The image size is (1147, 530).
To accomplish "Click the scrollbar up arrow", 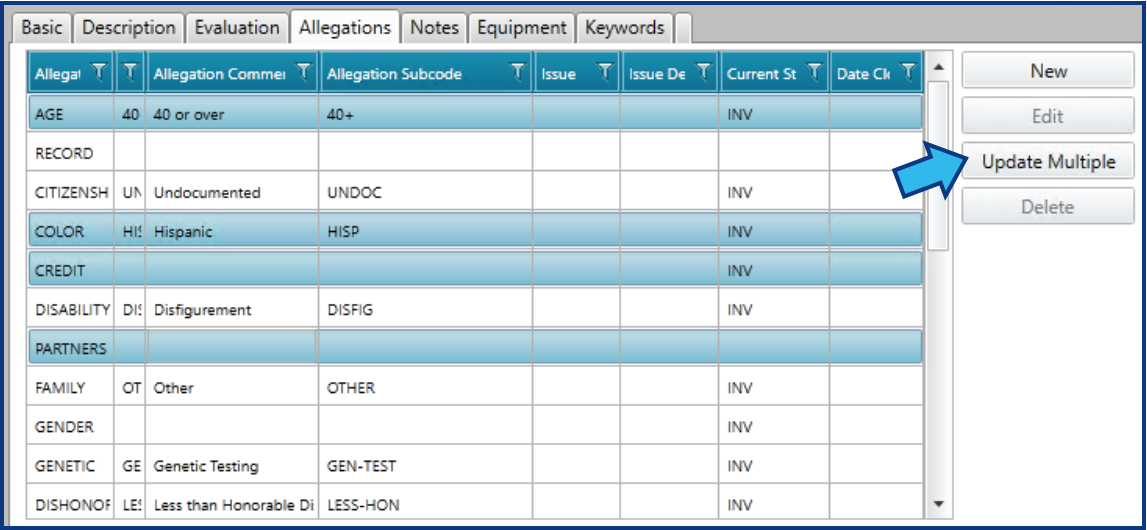I will point(939,67).
